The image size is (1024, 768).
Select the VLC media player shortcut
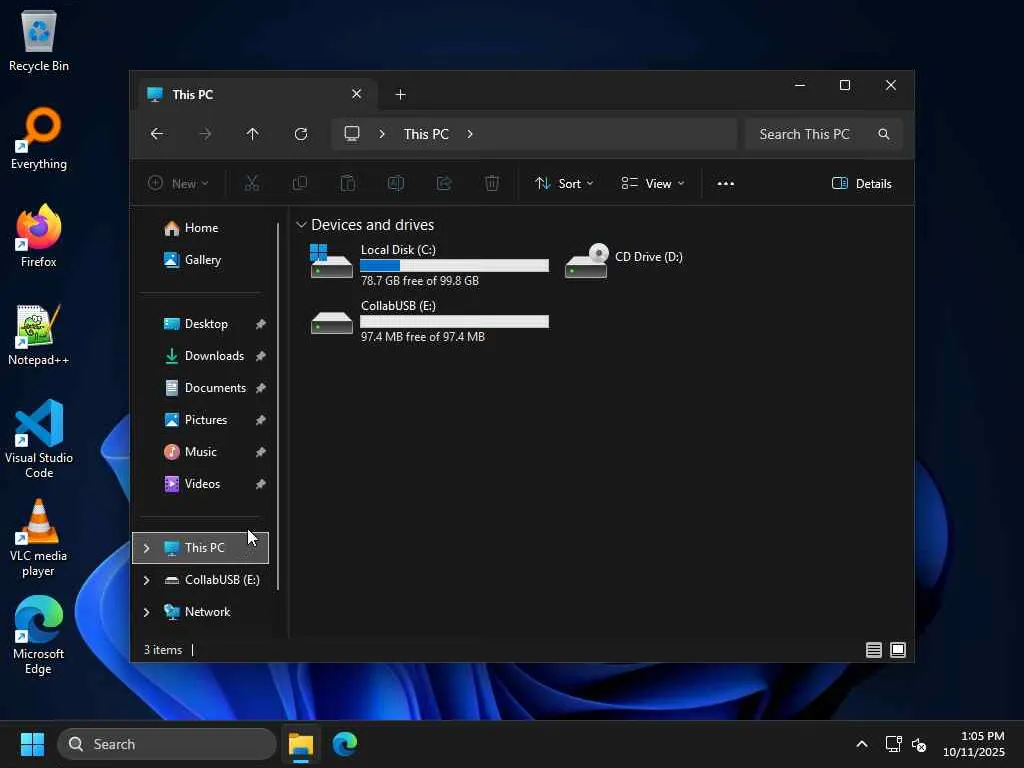point(39,537)
